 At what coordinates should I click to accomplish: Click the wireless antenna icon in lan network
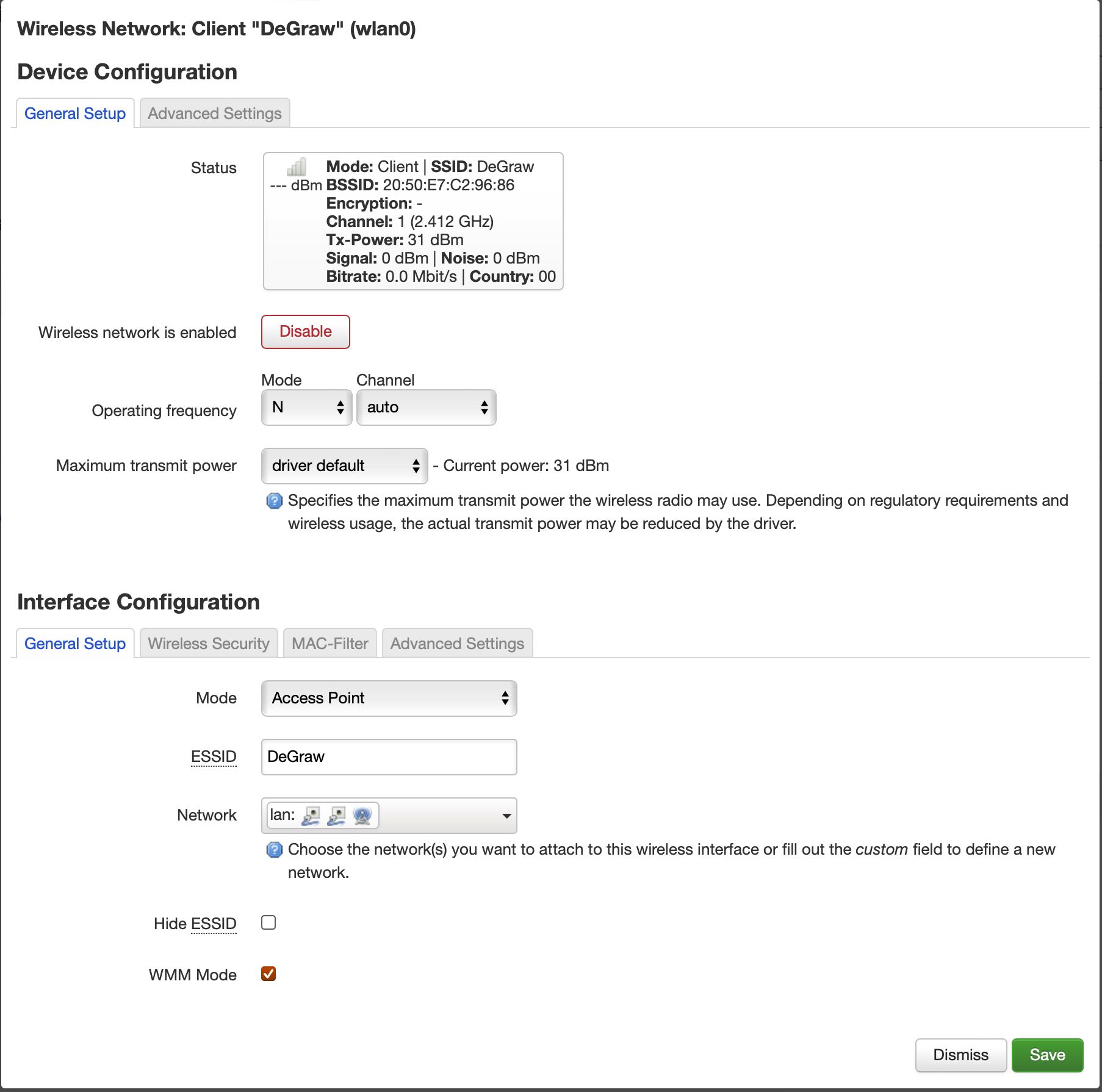tap(362, 816)
